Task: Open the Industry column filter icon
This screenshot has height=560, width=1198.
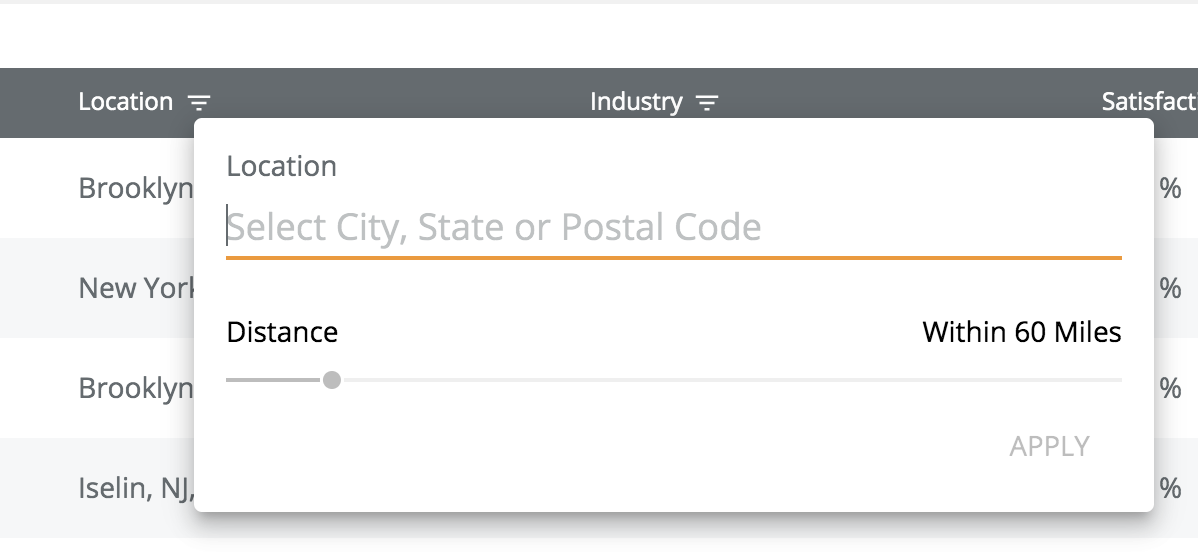Action: 707,102
